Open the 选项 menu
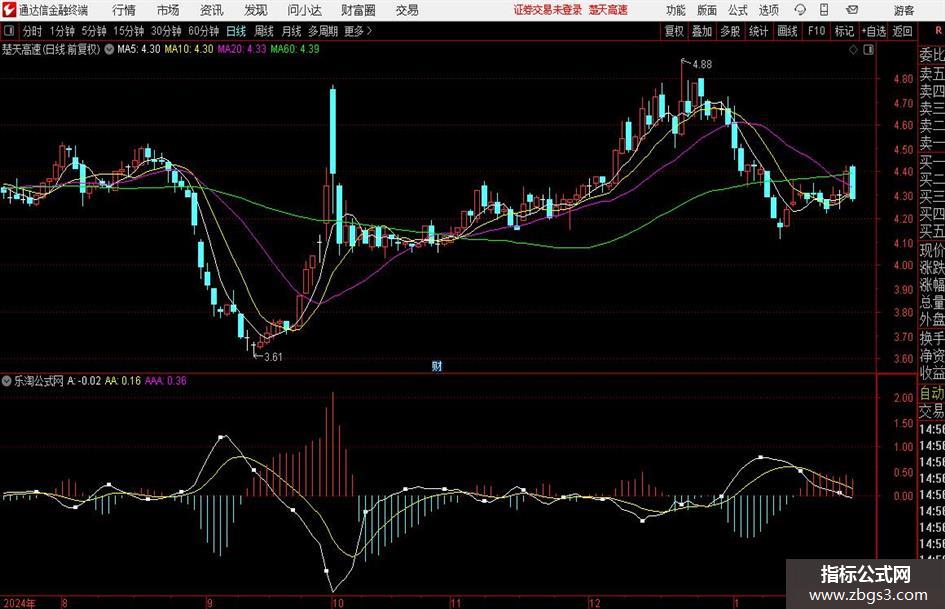 click(768, 10)
